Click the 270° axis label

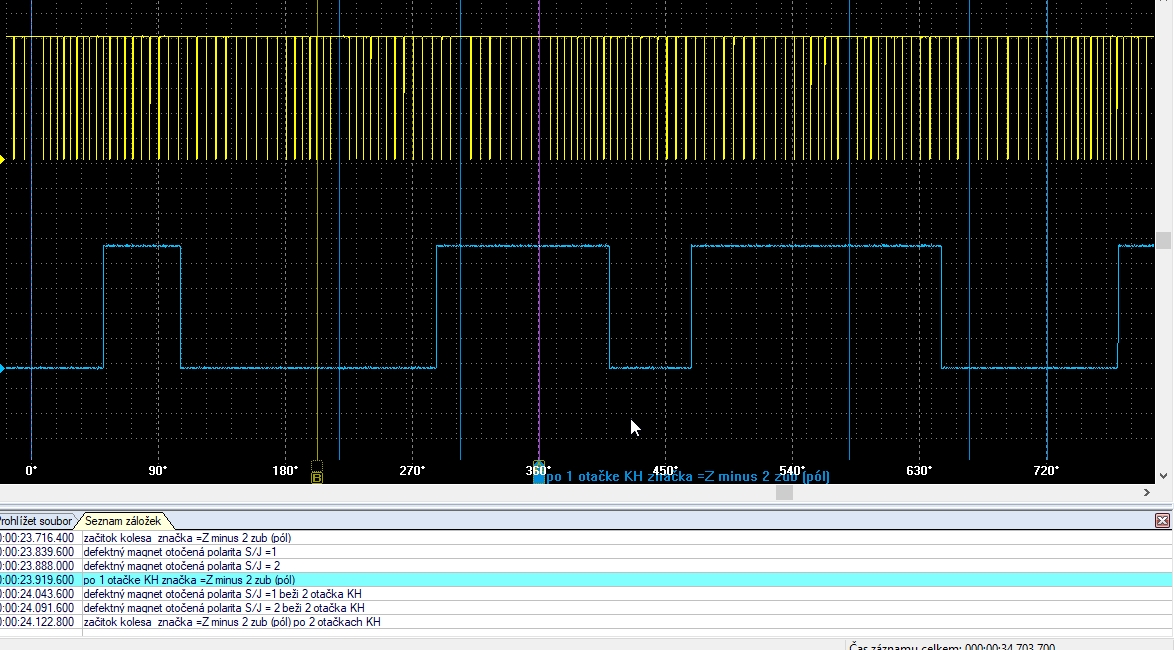pyautogui.click(x=412, y=471)
